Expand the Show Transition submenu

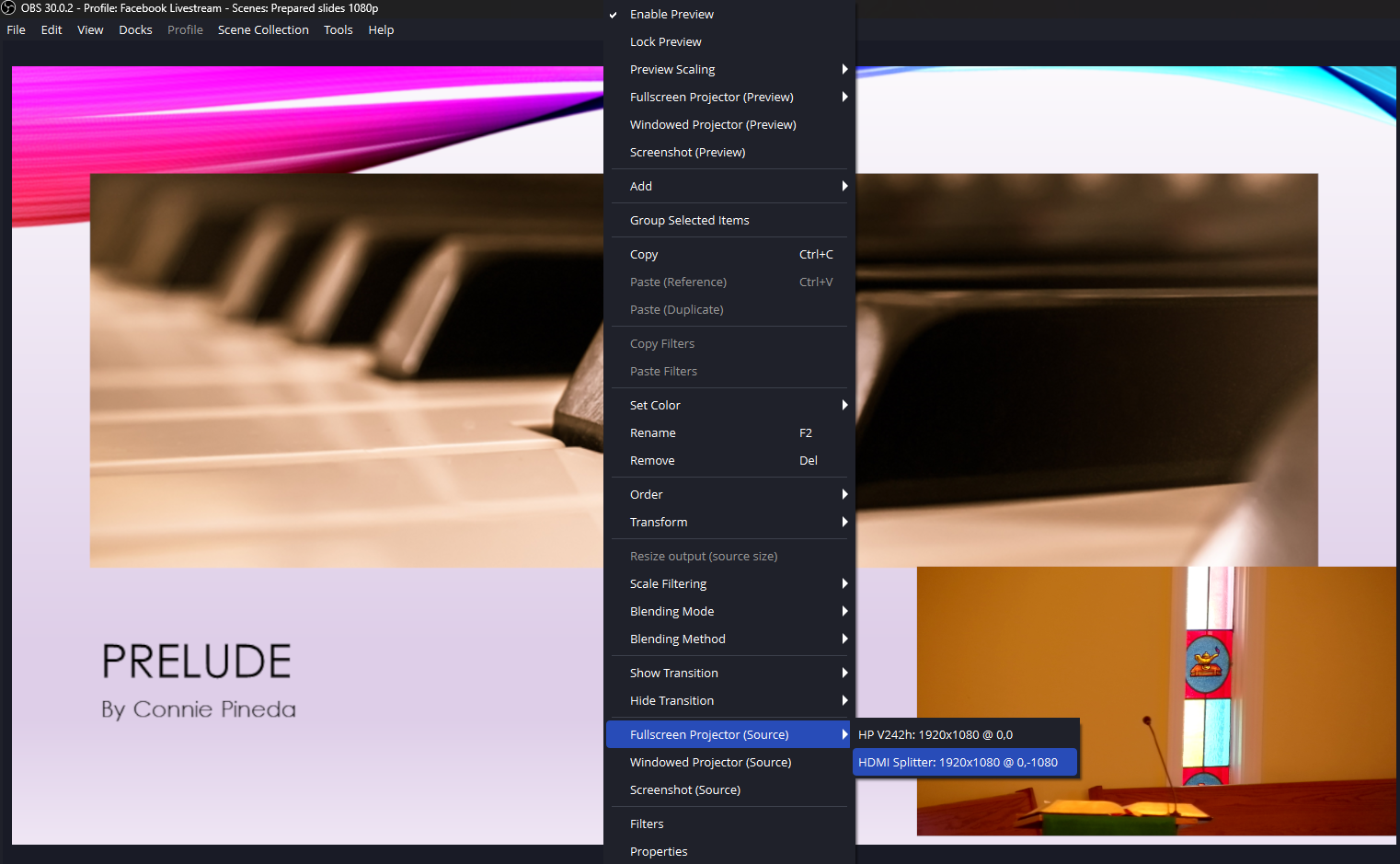coord(673,673)
